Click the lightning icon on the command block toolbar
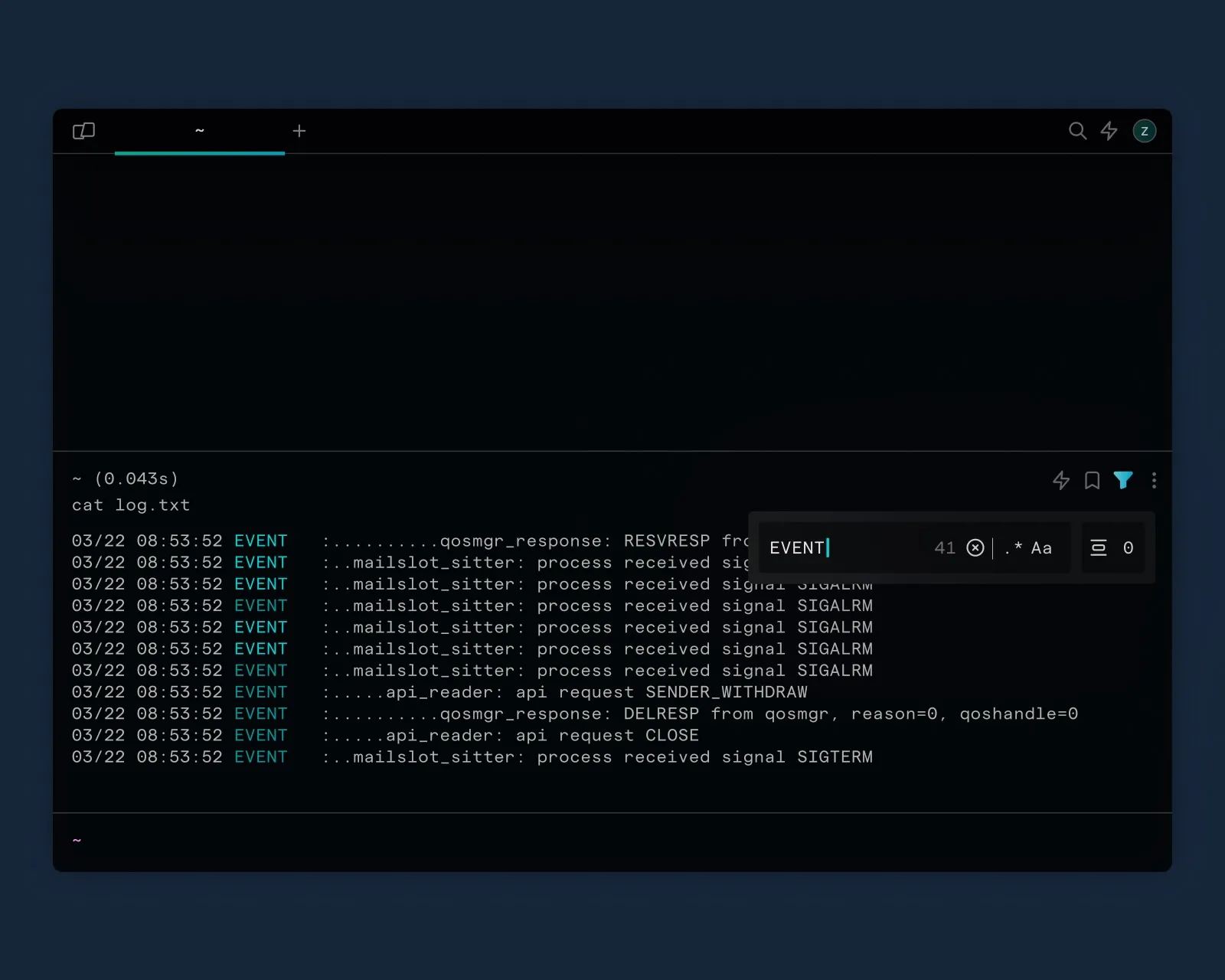 tap(1060, 480)
